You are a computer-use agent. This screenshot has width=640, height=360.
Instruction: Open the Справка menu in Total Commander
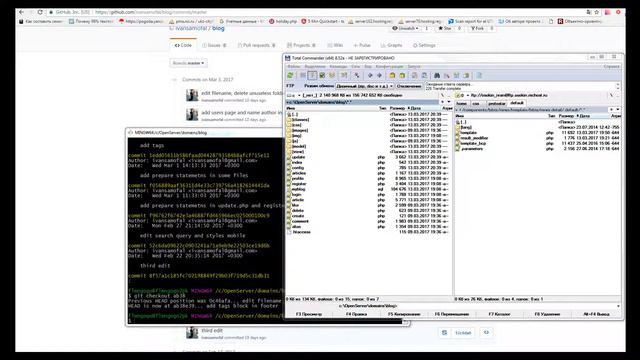[x=611, y=67]
